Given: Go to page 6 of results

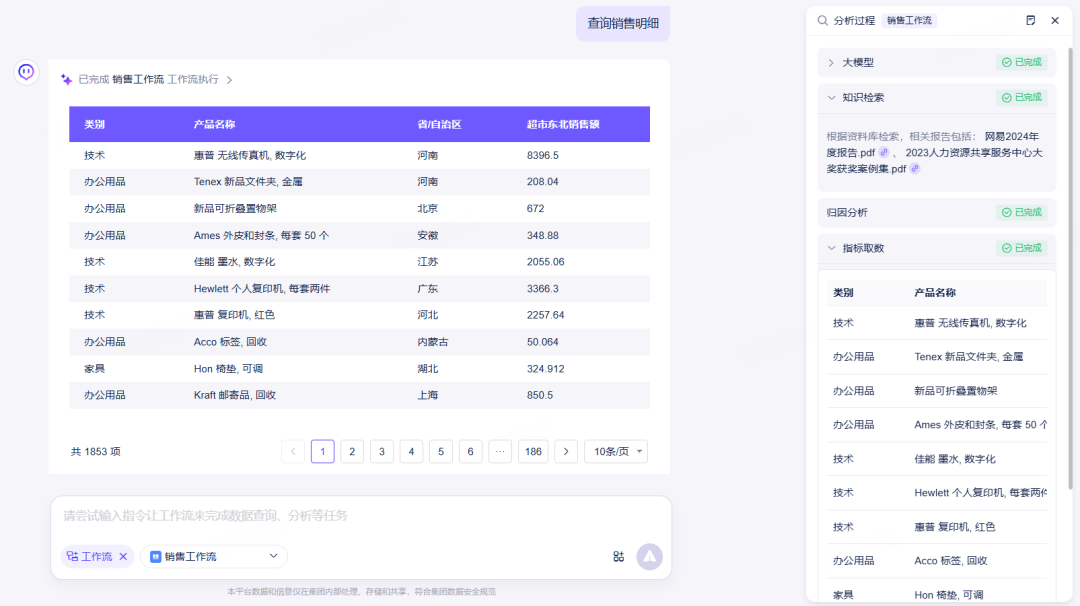Looking at the screenshot, I should [470, 452].
